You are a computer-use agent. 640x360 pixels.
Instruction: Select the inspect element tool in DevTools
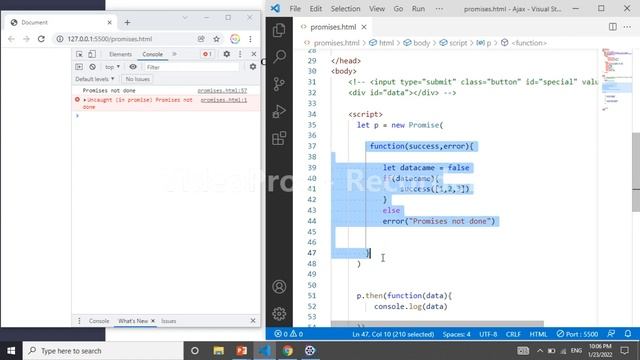coord(79,54)
